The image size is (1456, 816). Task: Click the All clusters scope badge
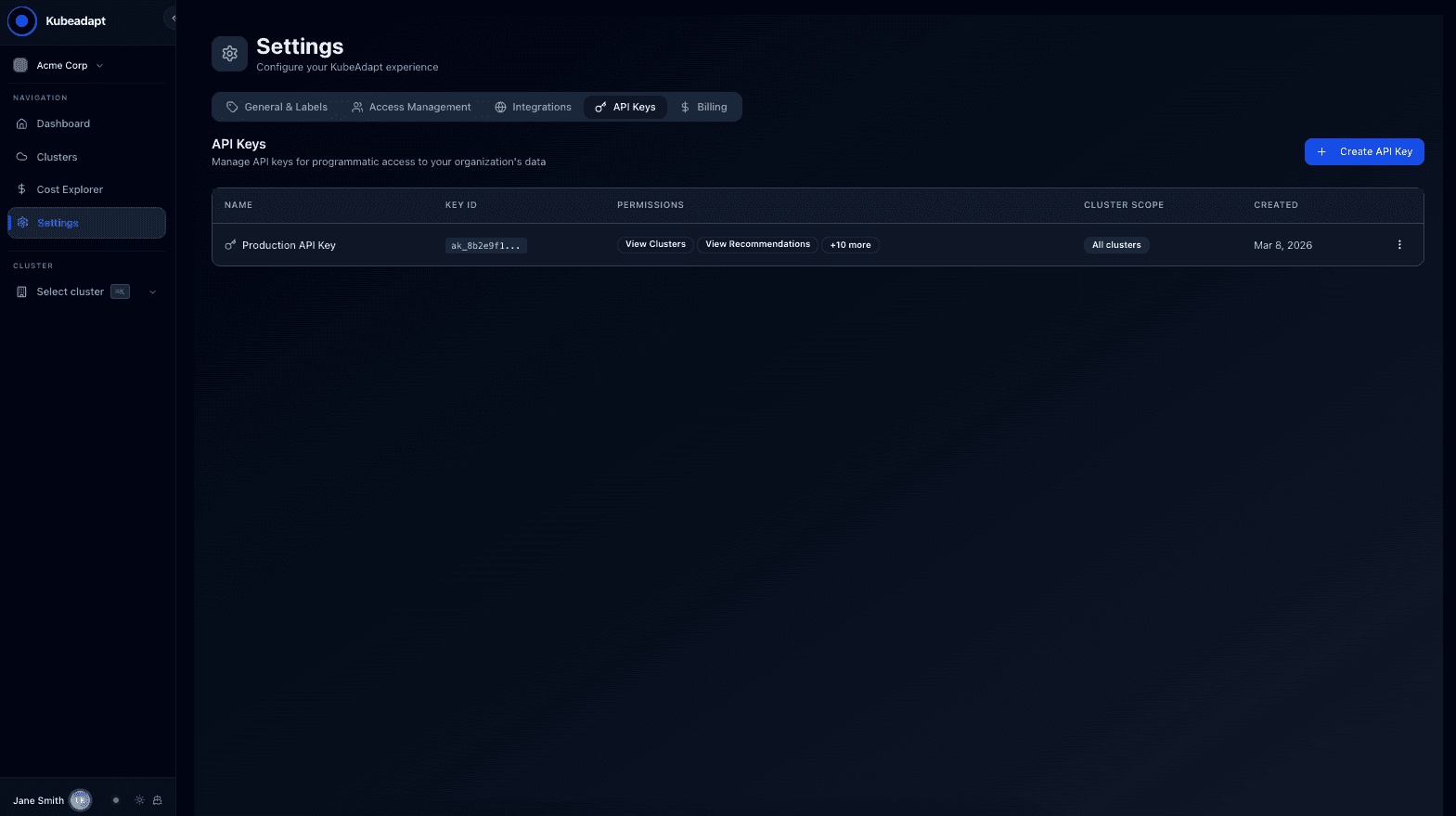[x=1116, y=245]
